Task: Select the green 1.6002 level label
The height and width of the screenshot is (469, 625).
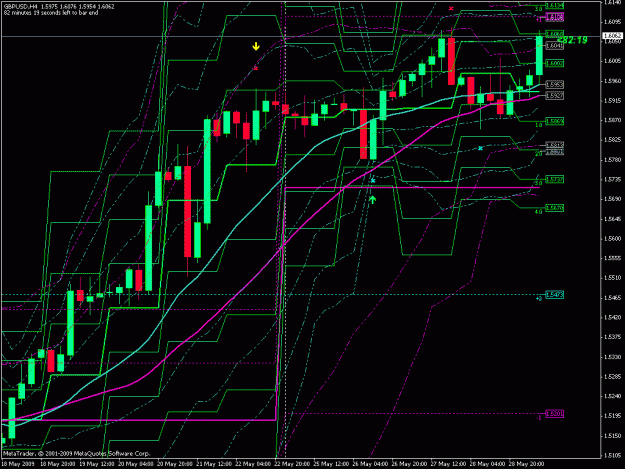Action: click(554, 63)
